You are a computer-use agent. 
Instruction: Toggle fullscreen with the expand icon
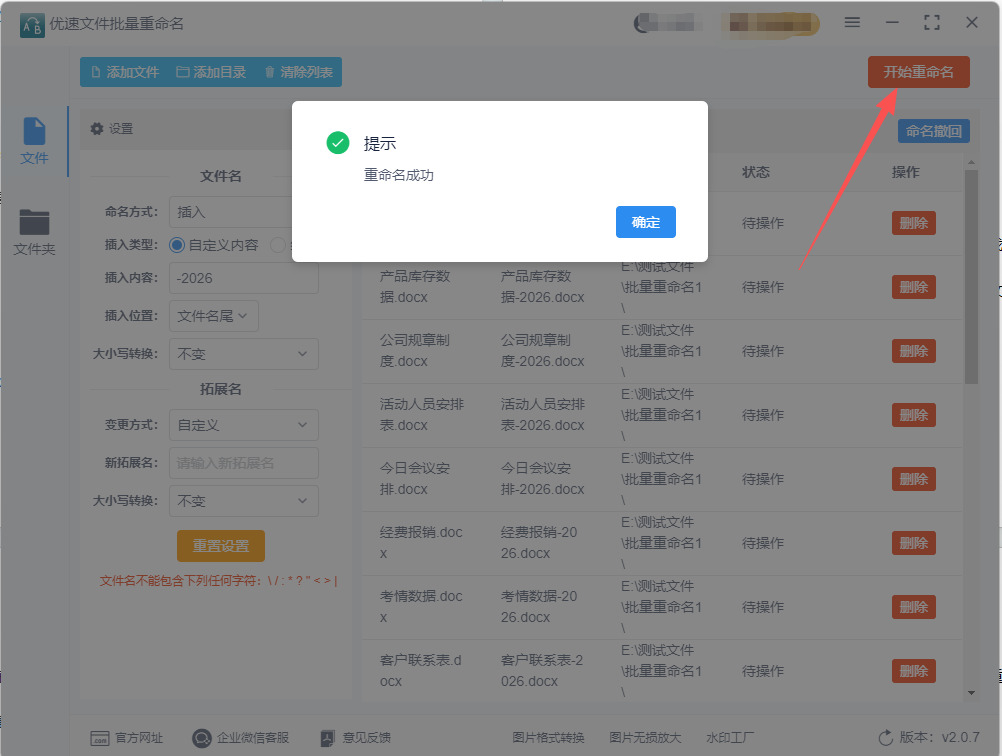(932, 22)
